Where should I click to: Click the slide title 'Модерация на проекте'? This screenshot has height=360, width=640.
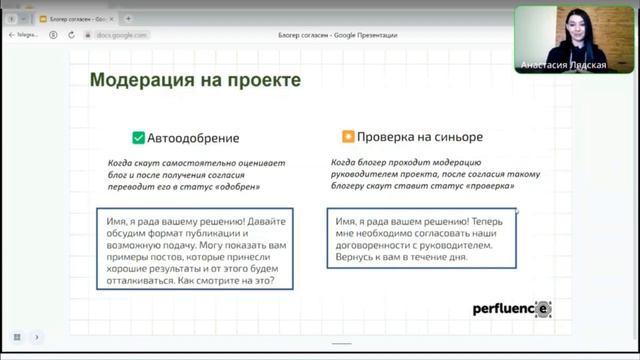point(195,80)
